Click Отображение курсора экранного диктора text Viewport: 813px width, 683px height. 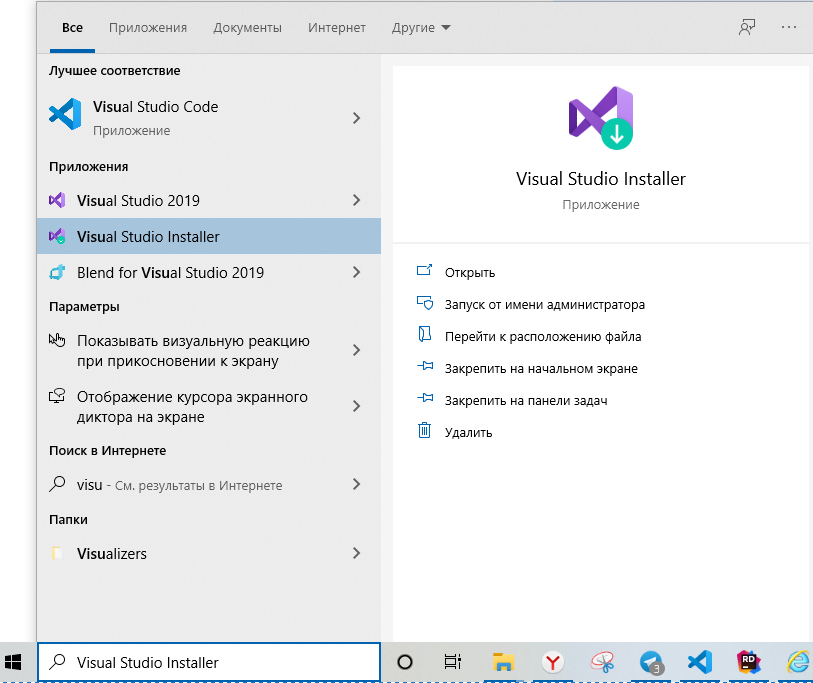click(x=192, y=407)
